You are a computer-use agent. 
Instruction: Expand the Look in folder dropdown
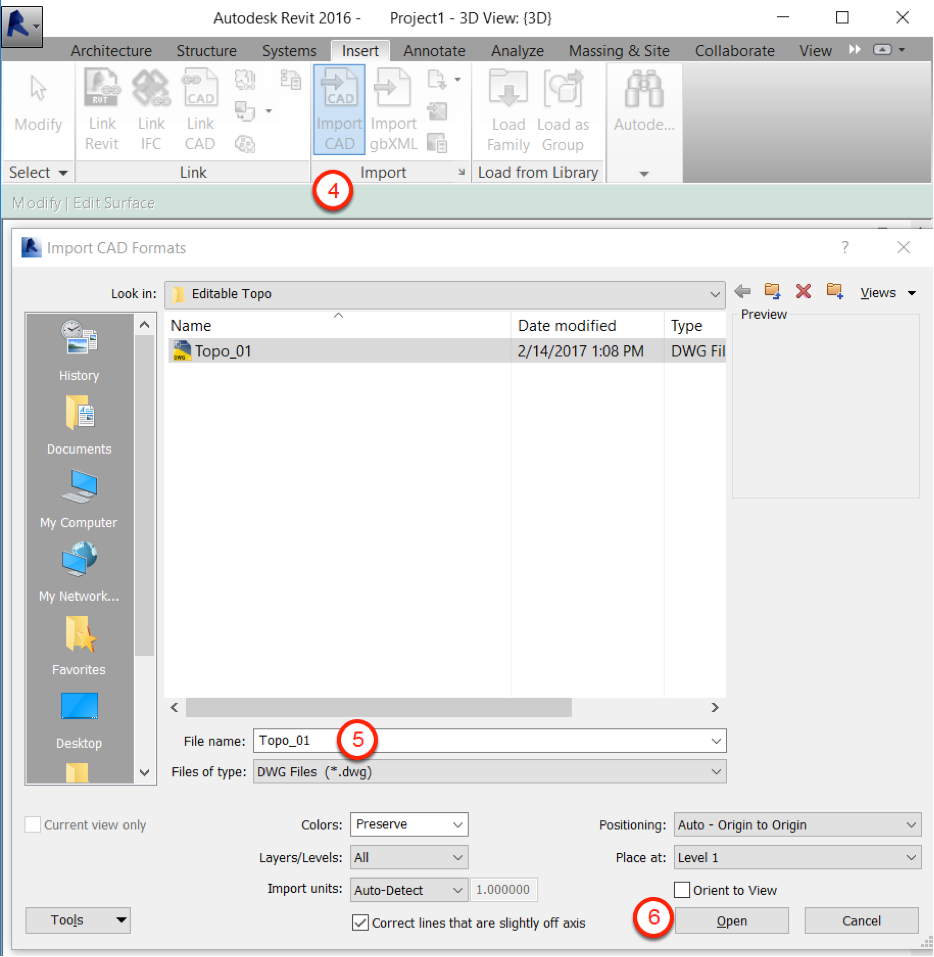point(715,294)
